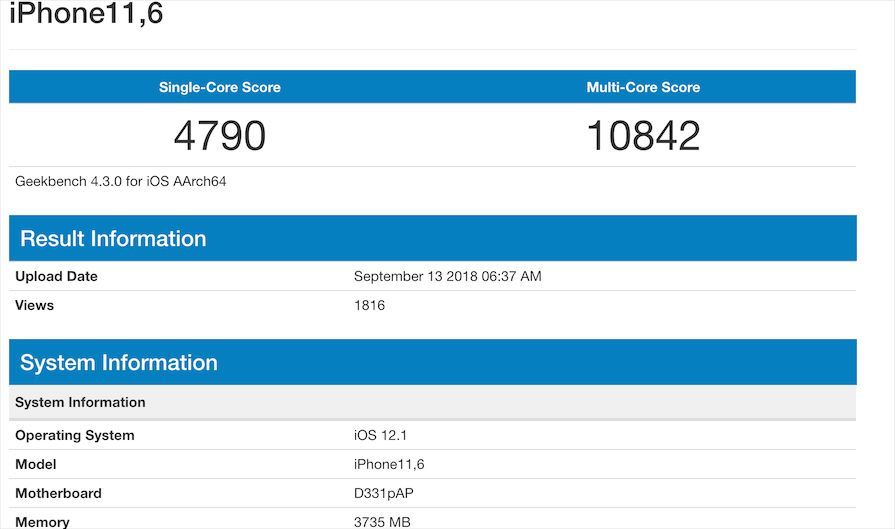Select the Views label
This screenshot has height=529, width=895.
pos(34,305)
